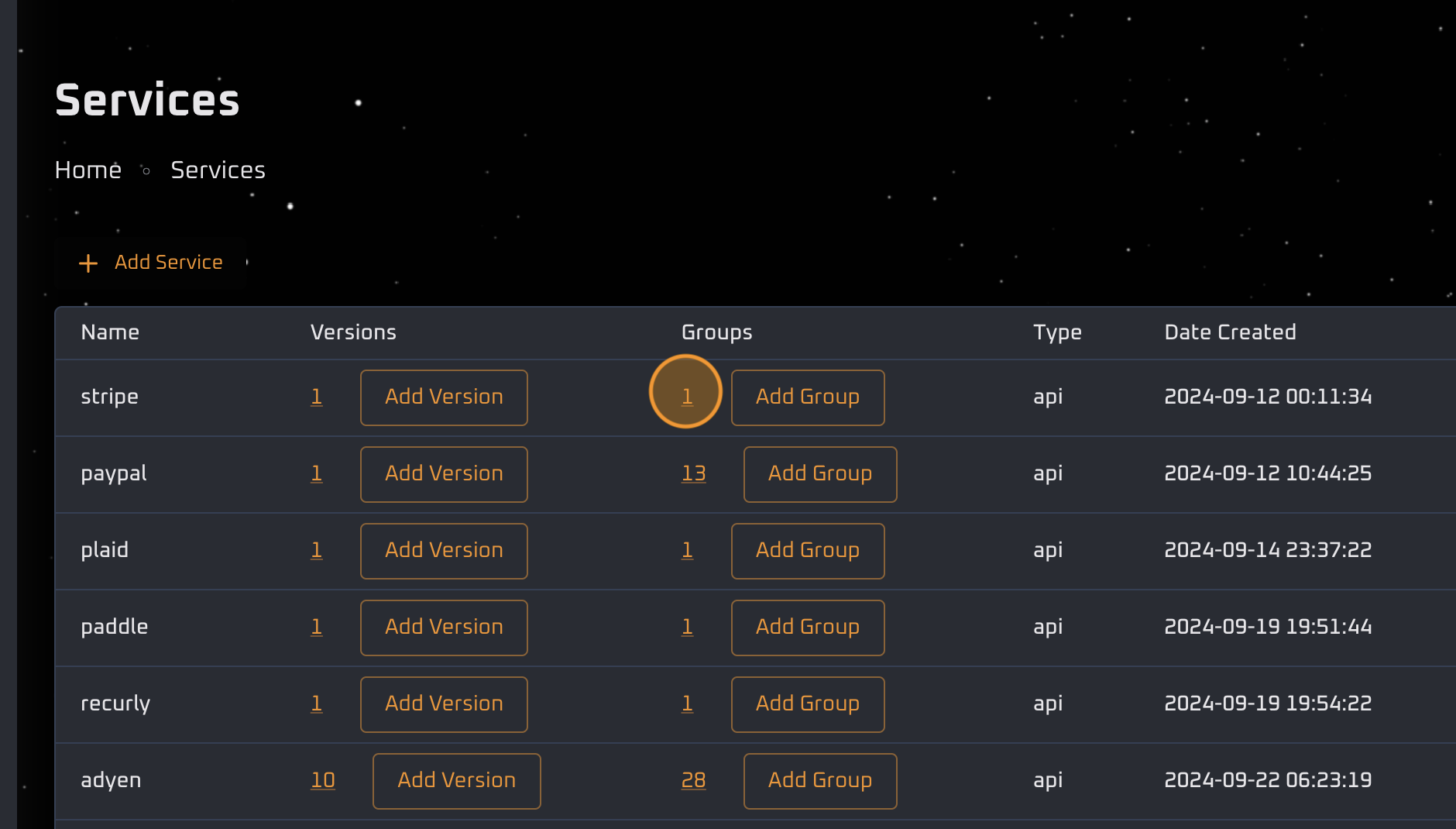Click the Versions column header

(x=353, y=332)
